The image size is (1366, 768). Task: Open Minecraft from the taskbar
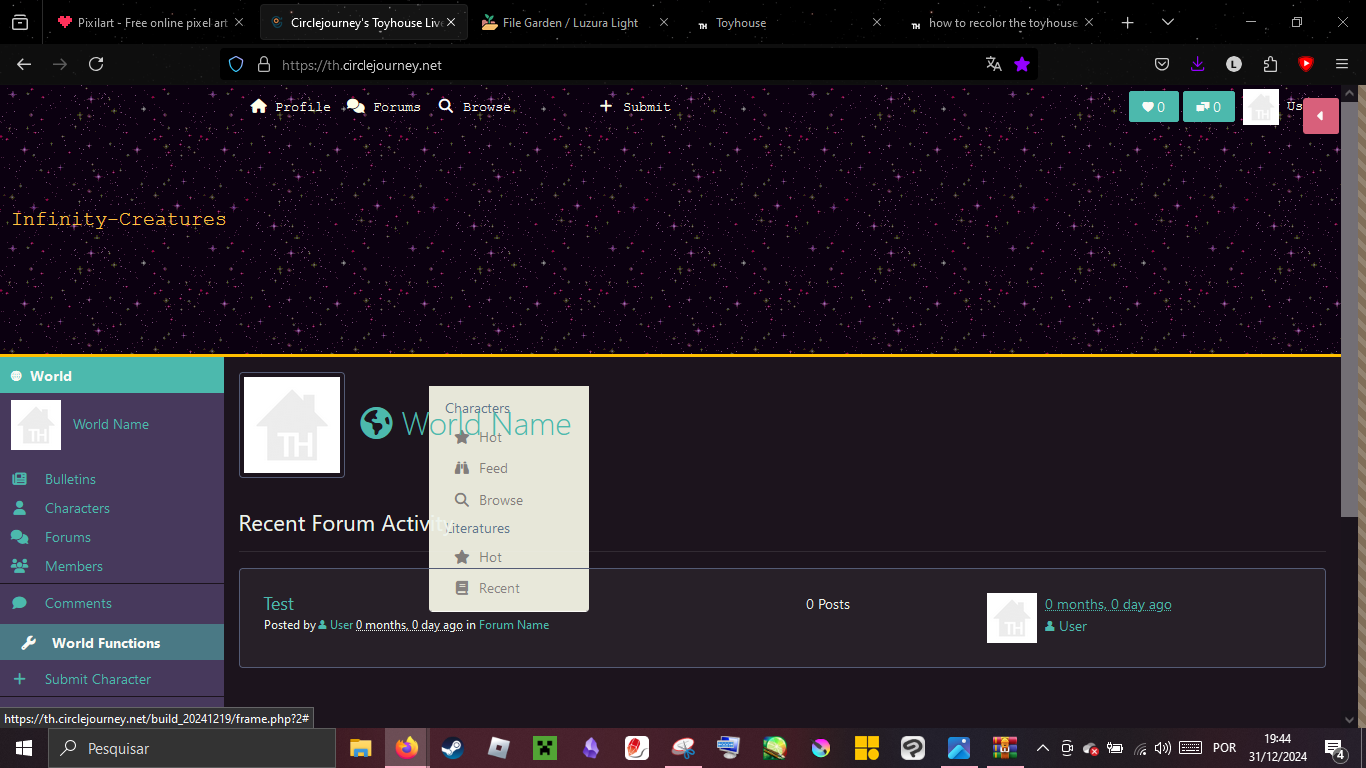coord(544,748)
